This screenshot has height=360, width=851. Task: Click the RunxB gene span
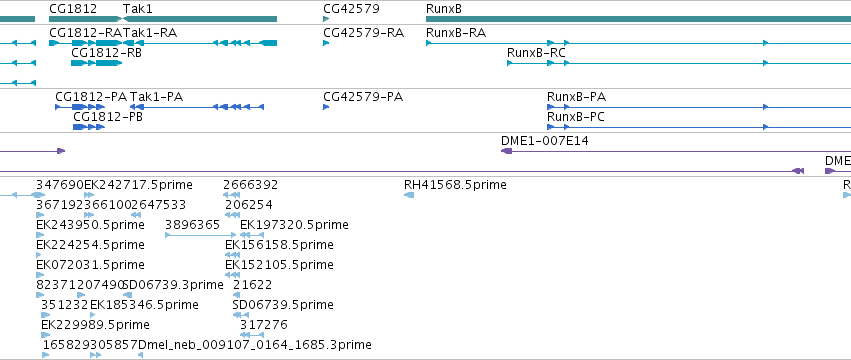click(638, 19)
